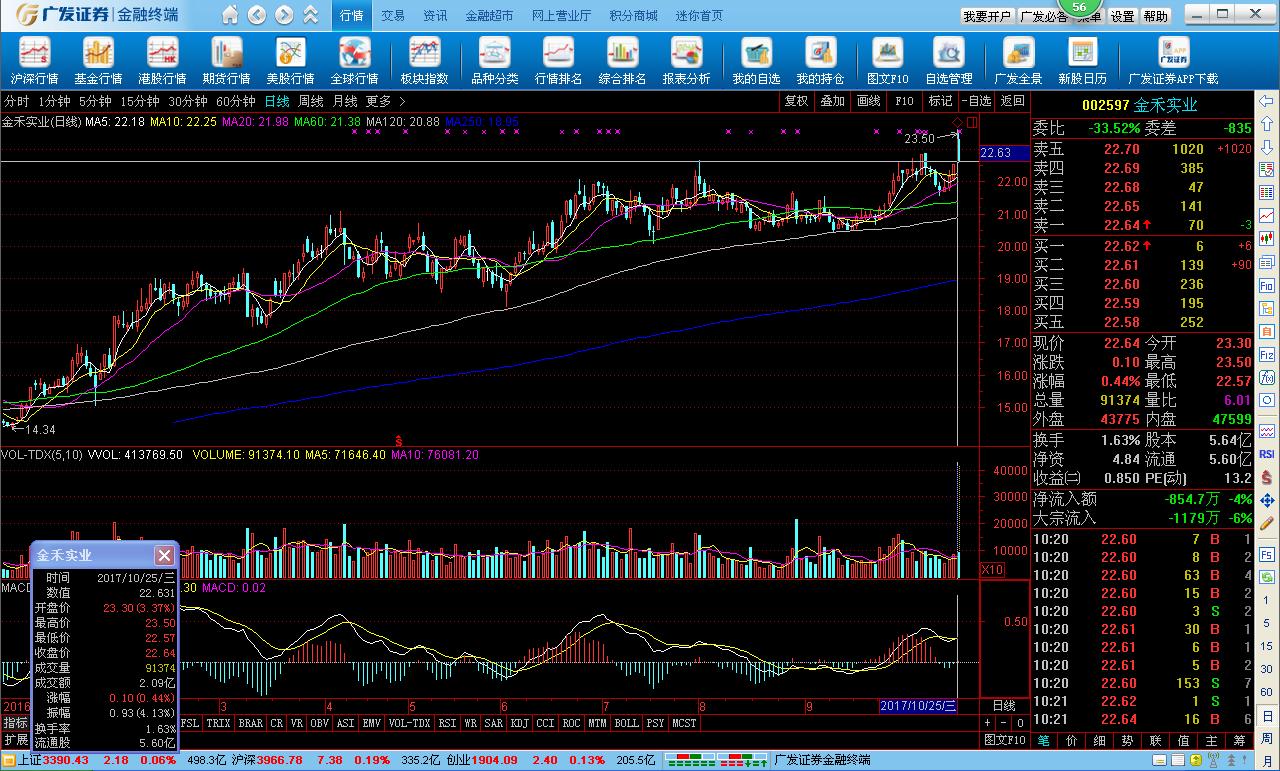Image resolution: width=1280 pixels, height=771 pixels.
Task: Open 广发证券APP下载 icon
Action: click(1173, 61)
